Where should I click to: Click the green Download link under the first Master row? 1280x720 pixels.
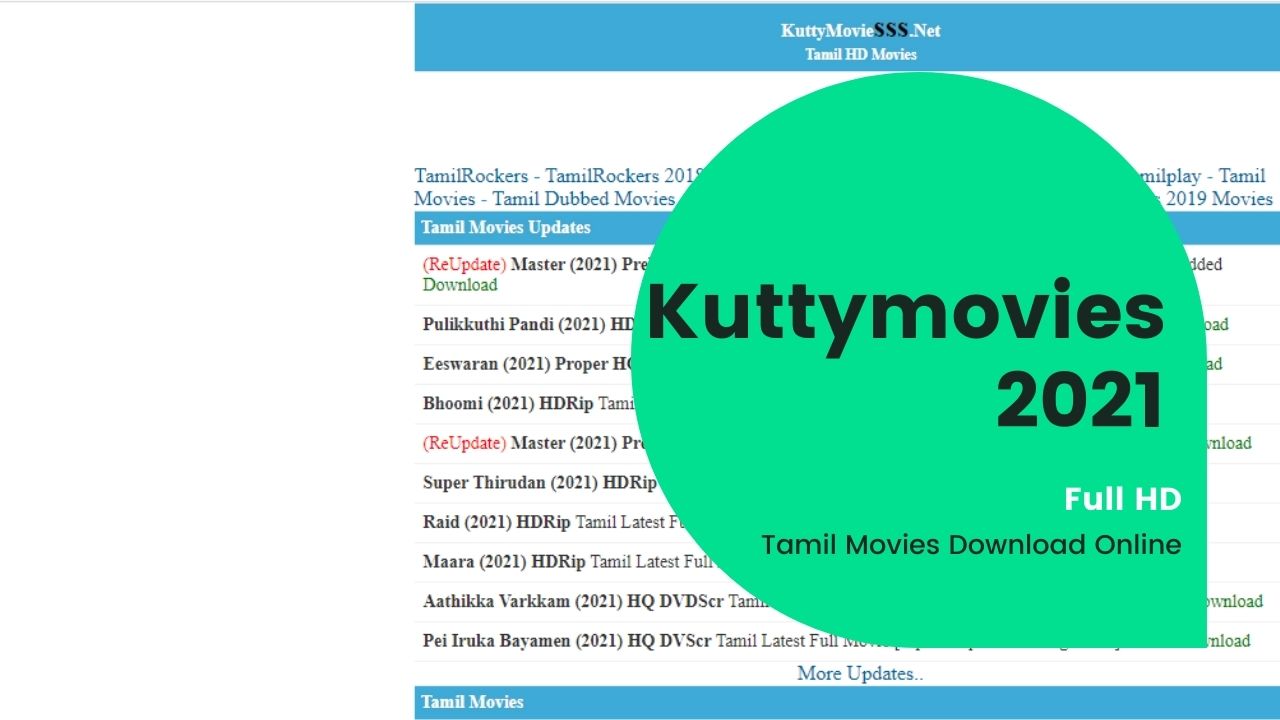[460, 285]
